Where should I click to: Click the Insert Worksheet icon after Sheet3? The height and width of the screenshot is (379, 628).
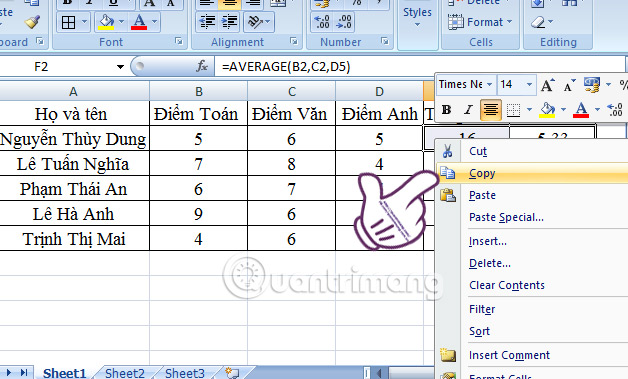coord(232,373)
